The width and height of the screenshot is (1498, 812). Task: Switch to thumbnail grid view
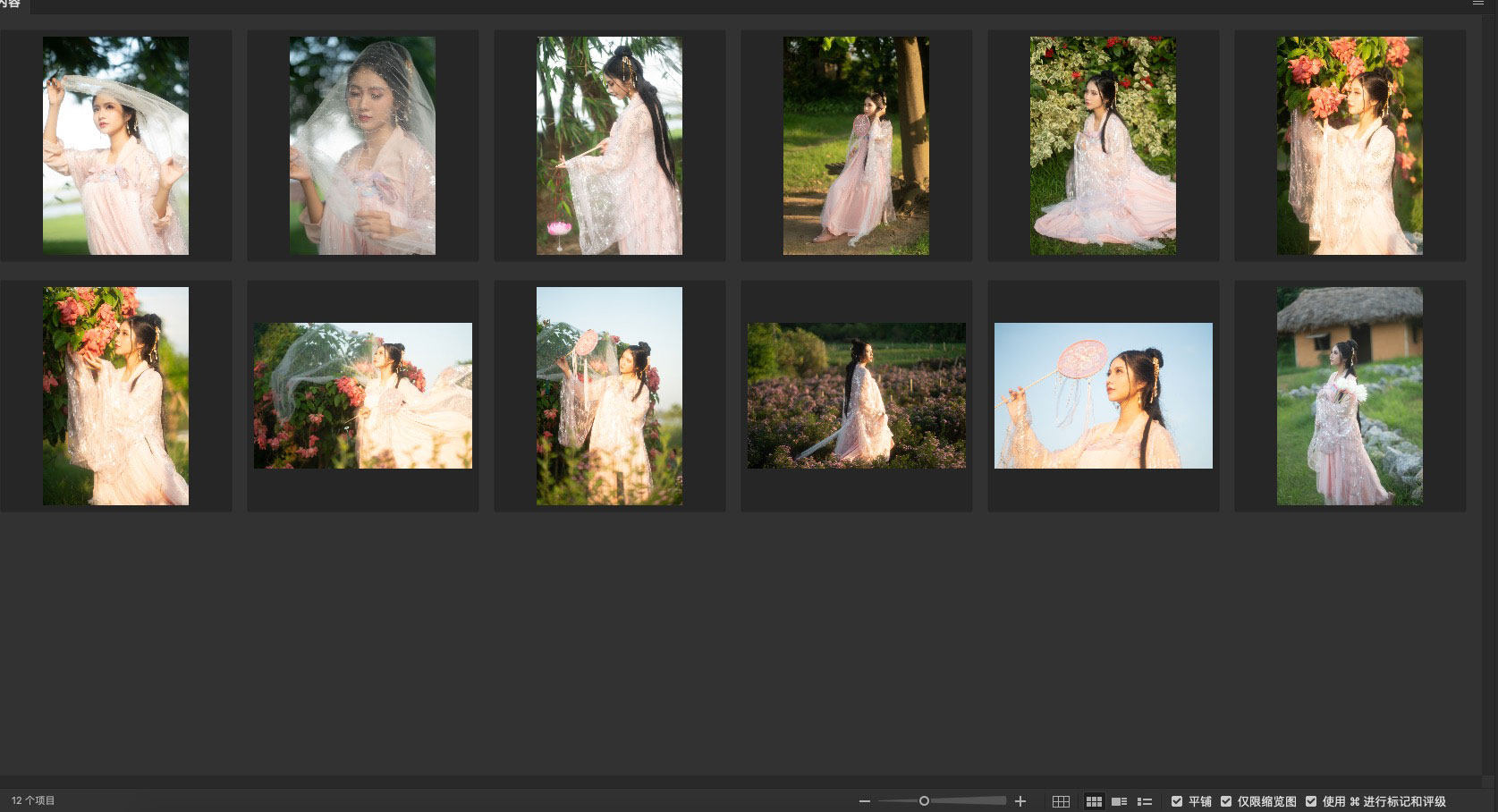pos(1094,801)
